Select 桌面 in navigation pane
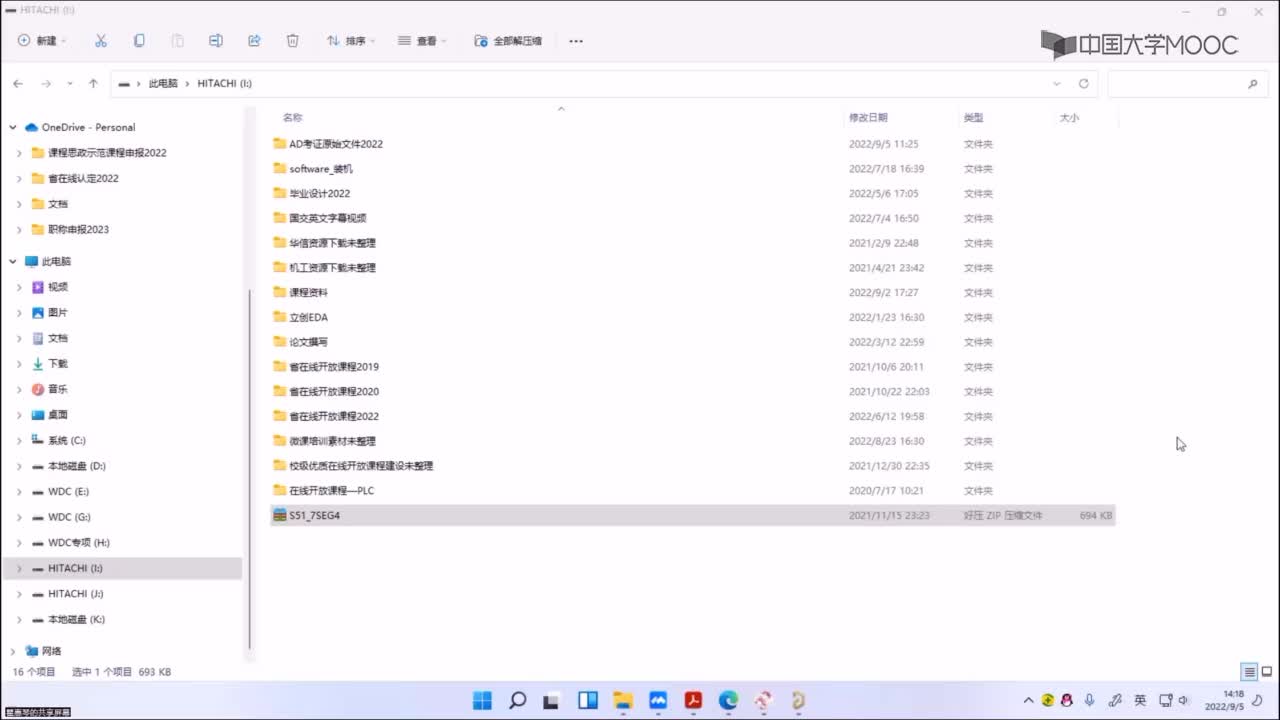The image size is (1280, 720). pos(58,415)
